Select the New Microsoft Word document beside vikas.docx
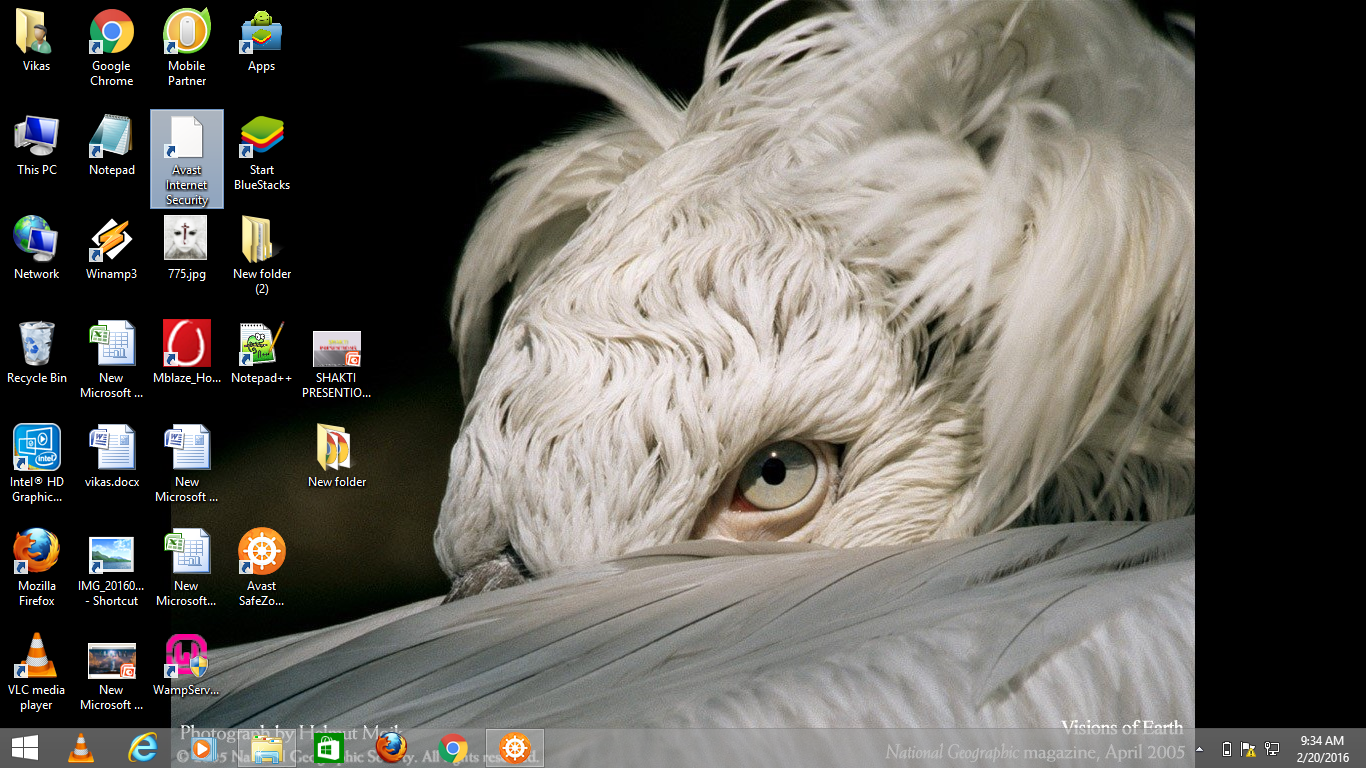 pyautogui.click(x=187, y=463)
